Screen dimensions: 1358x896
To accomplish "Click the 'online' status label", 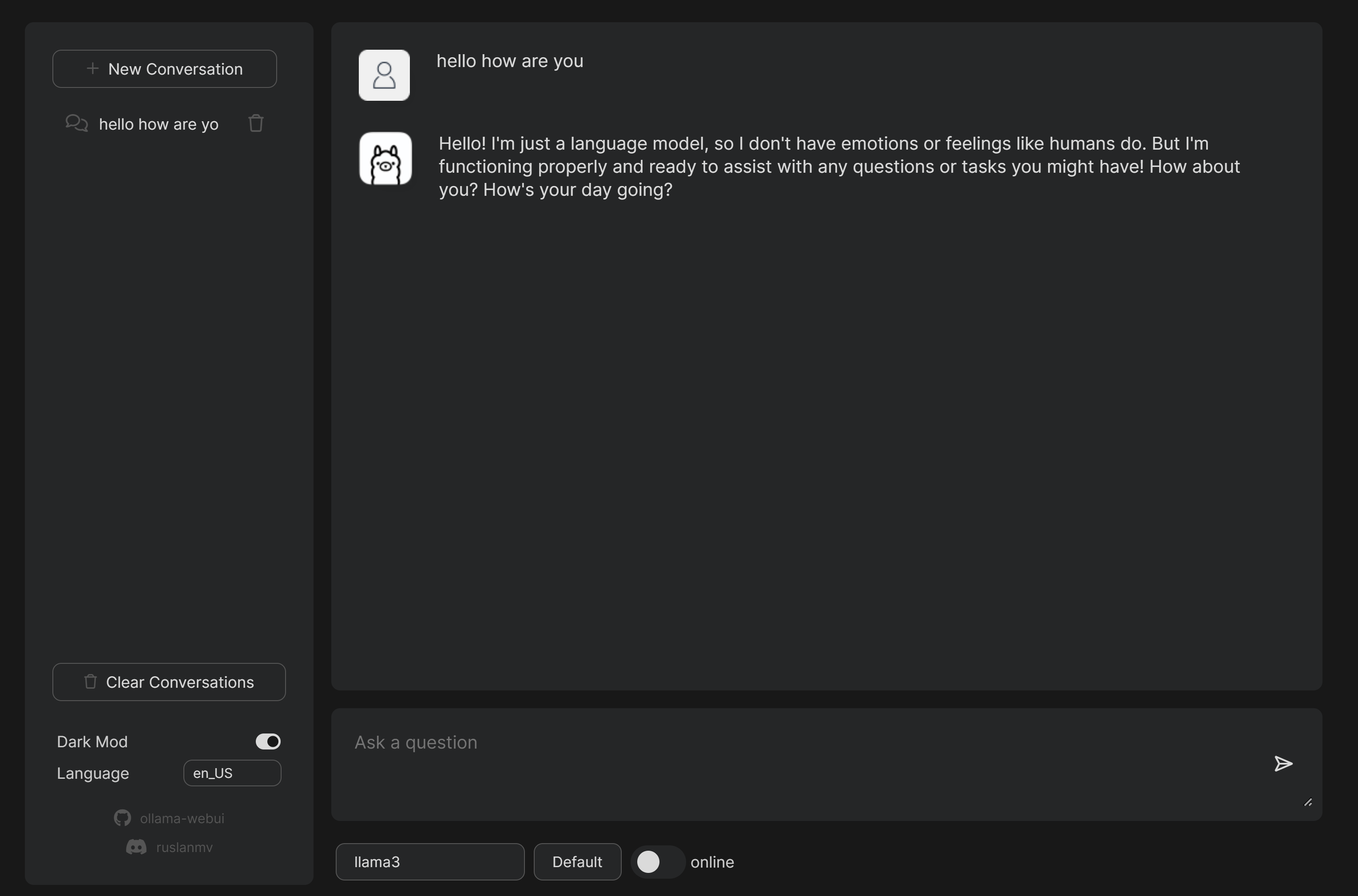I will [712, 862].
